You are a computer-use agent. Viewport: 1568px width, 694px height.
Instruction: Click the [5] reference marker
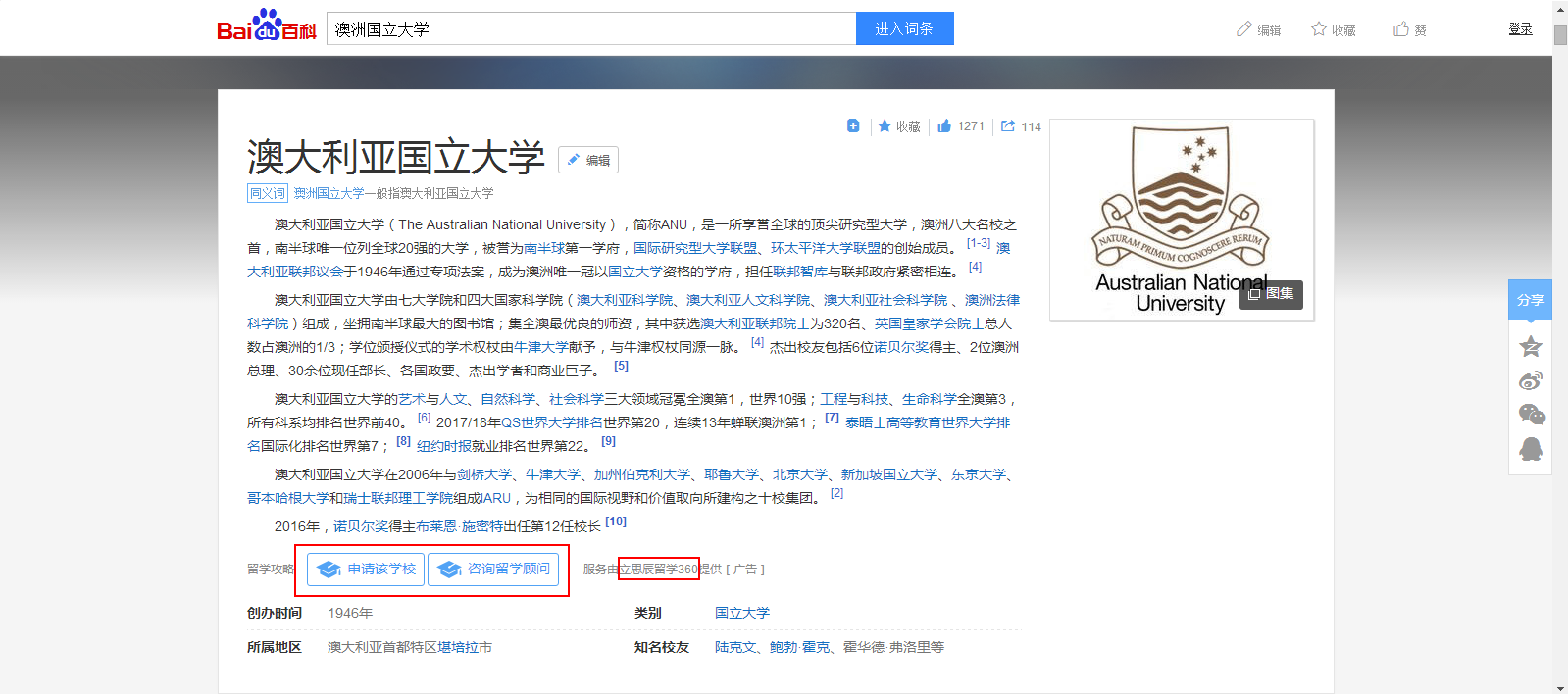pyautogui.click(x=621, y=366)
